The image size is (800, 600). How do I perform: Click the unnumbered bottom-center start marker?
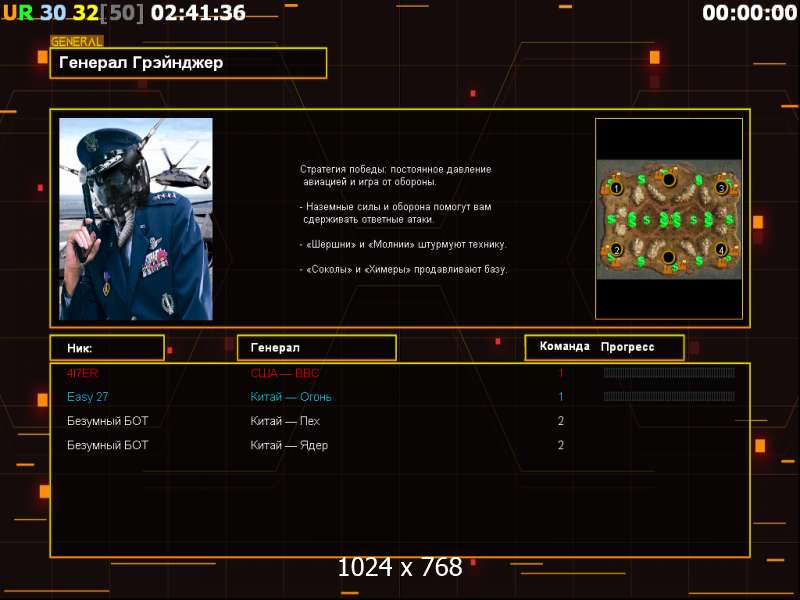pos(668,258)
